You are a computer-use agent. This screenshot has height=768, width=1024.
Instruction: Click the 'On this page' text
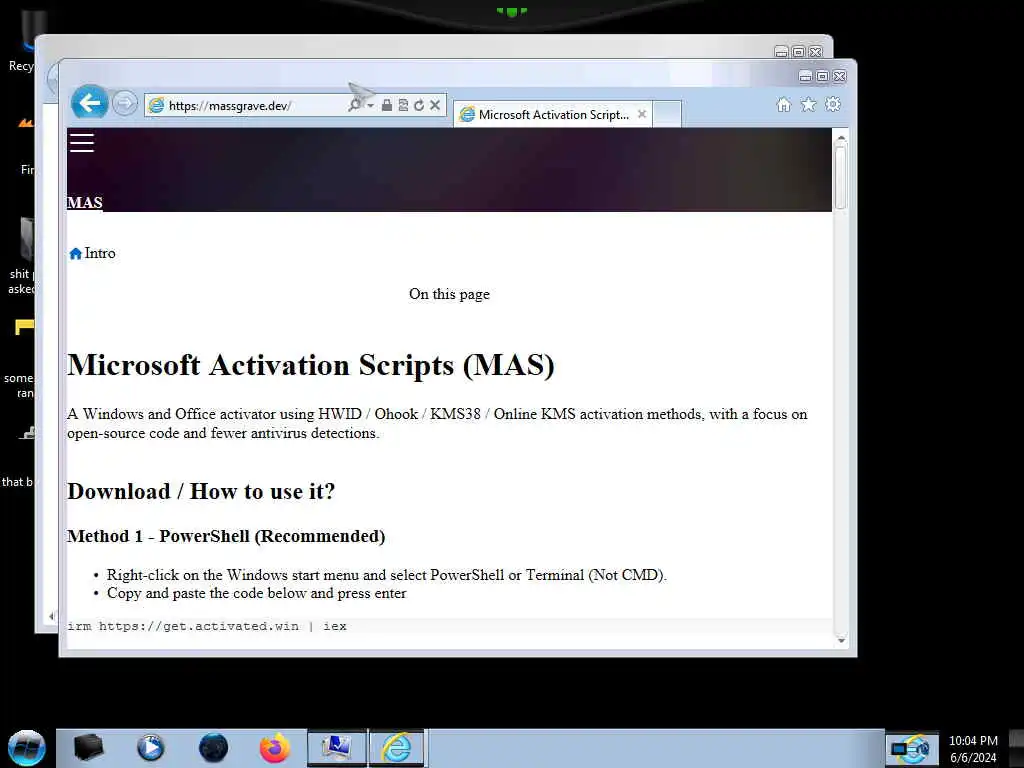(449, 294)
